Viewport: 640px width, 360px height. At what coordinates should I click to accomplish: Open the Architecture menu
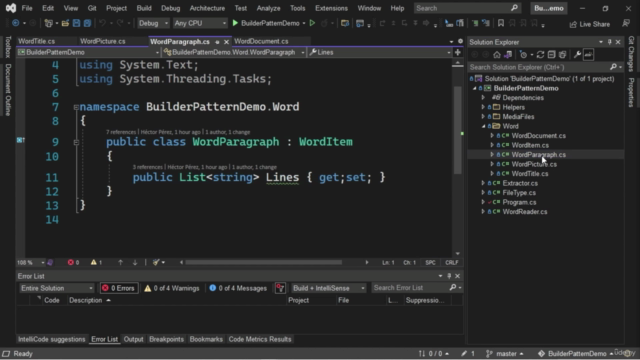(x=207, y=8)
